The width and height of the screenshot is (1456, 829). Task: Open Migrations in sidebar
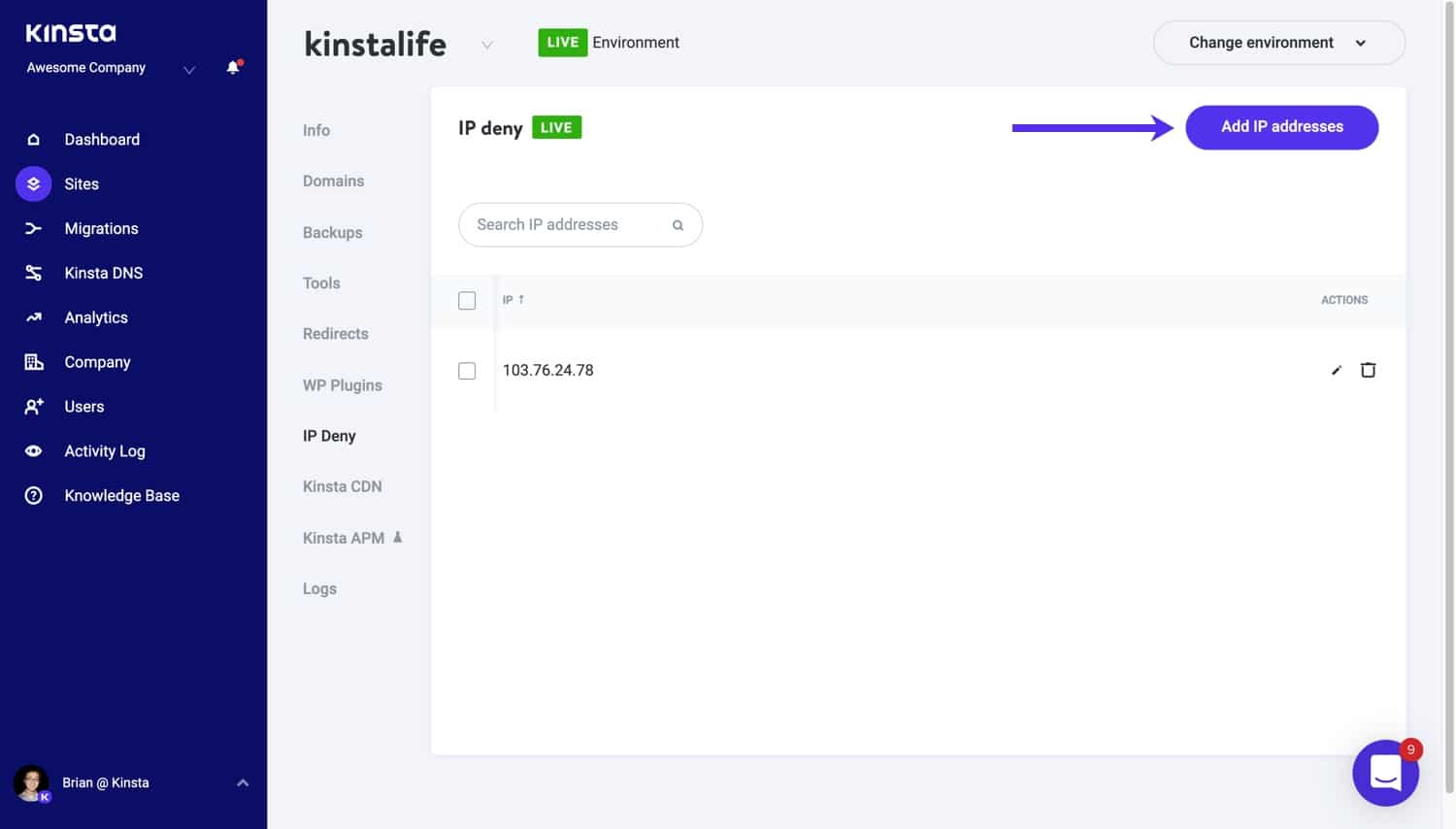(101, 228)
